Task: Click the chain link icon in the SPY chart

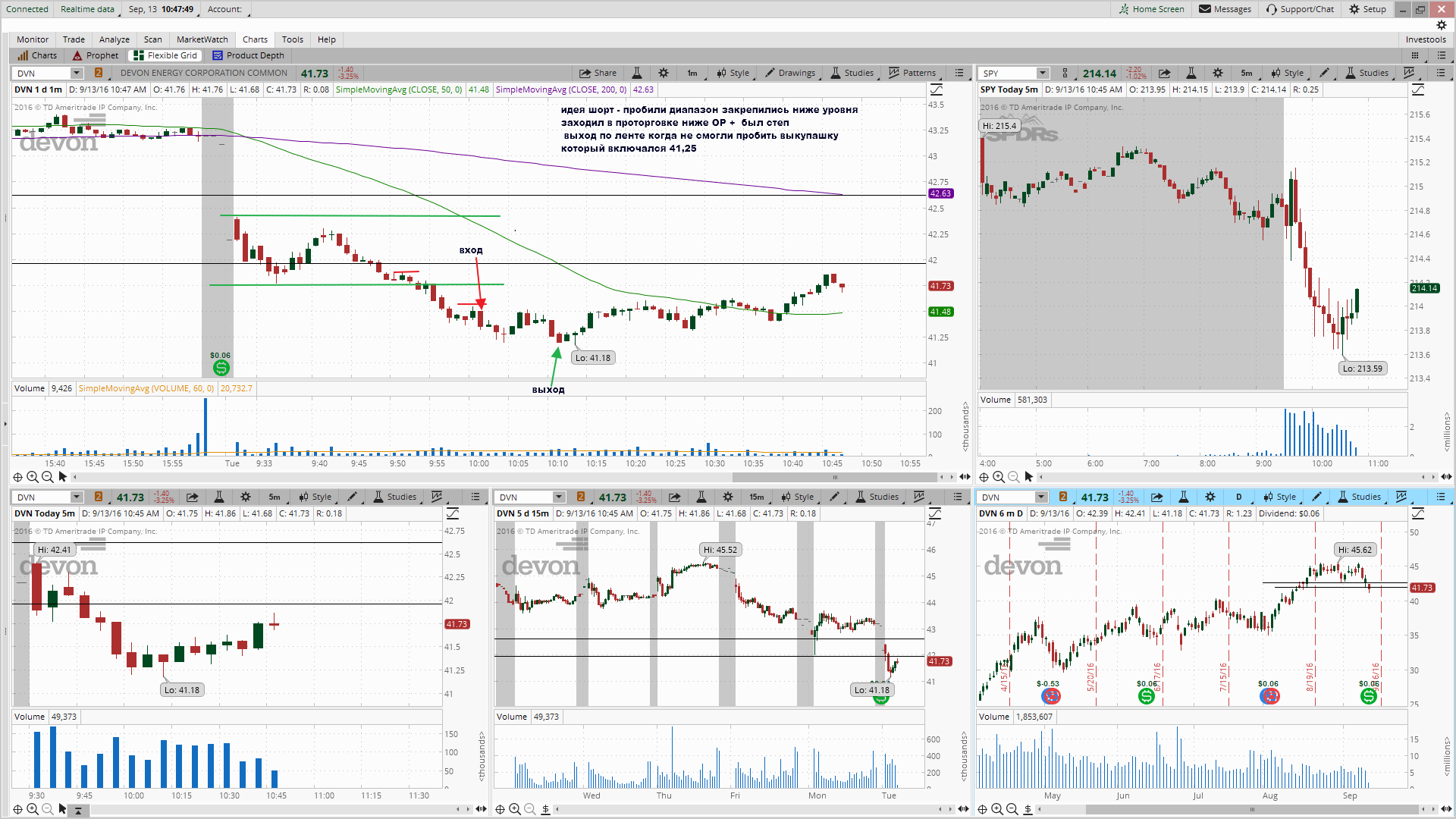Action: click(x=1065, y=73)
